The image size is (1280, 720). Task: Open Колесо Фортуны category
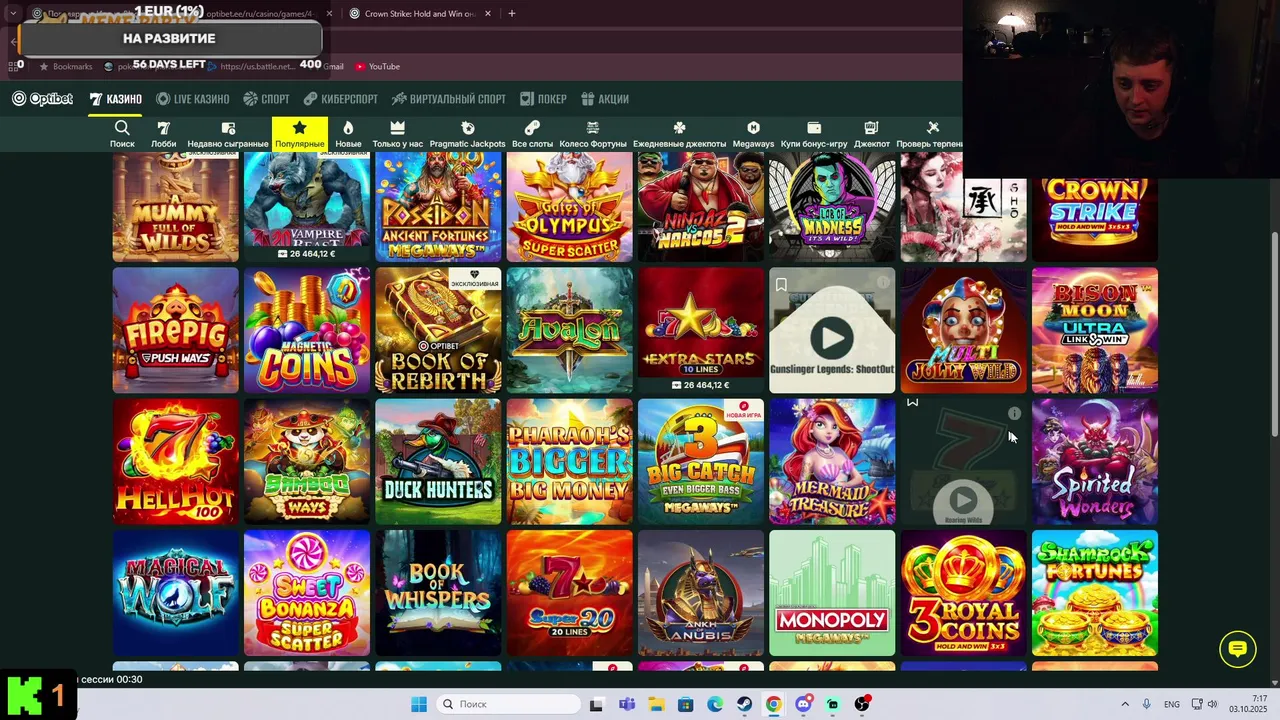(x=593, y=134)
